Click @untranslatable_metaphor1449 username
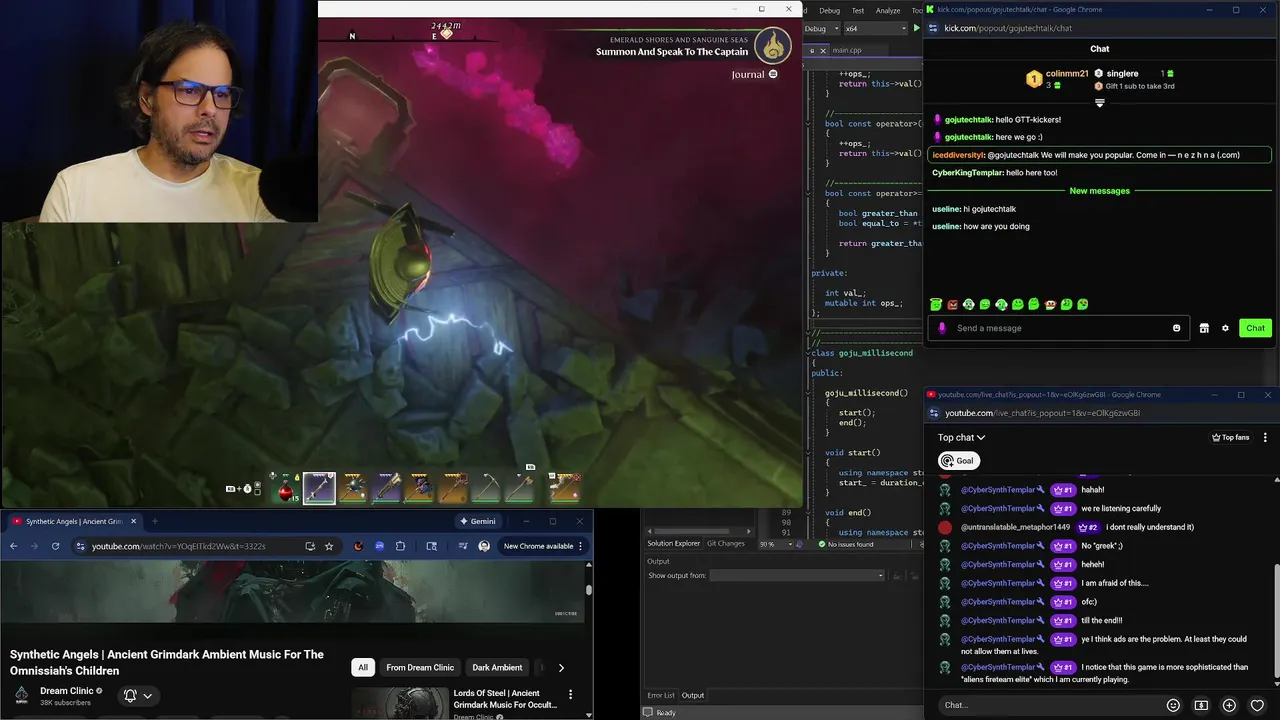 point(1015,527)
